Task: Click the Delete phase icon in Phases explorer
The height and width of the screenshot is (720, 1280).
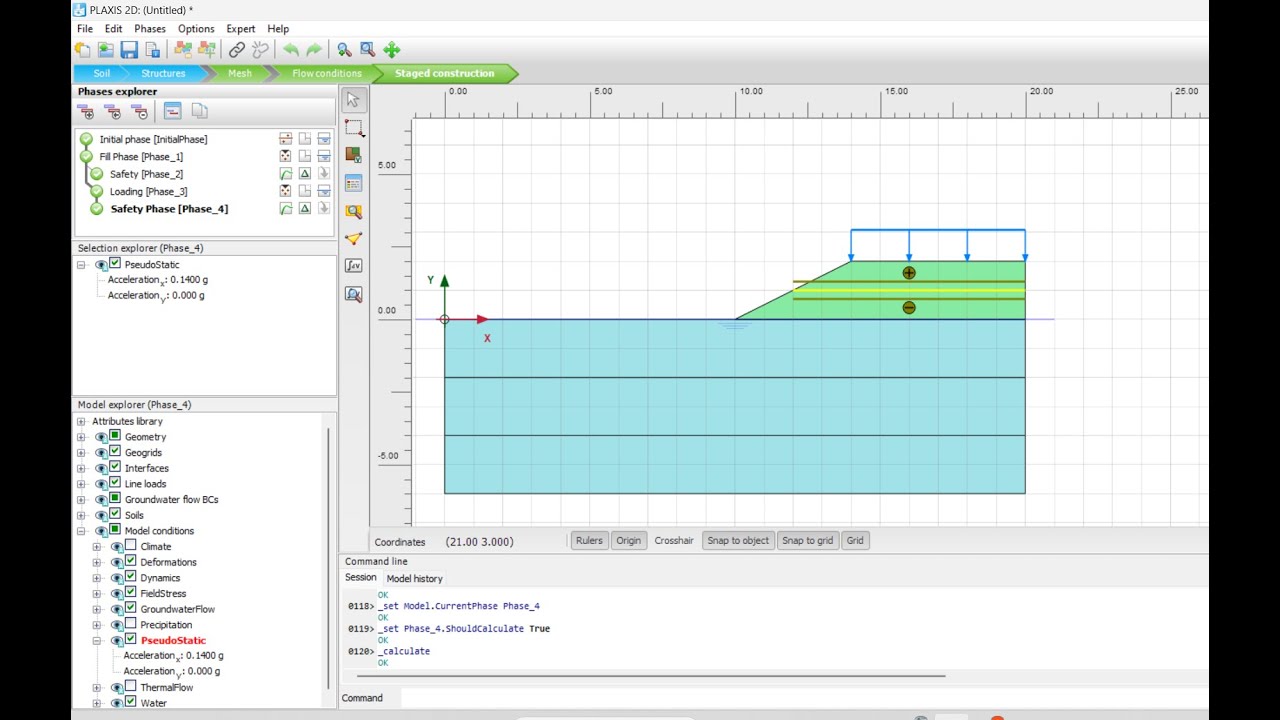Action: 140,111
